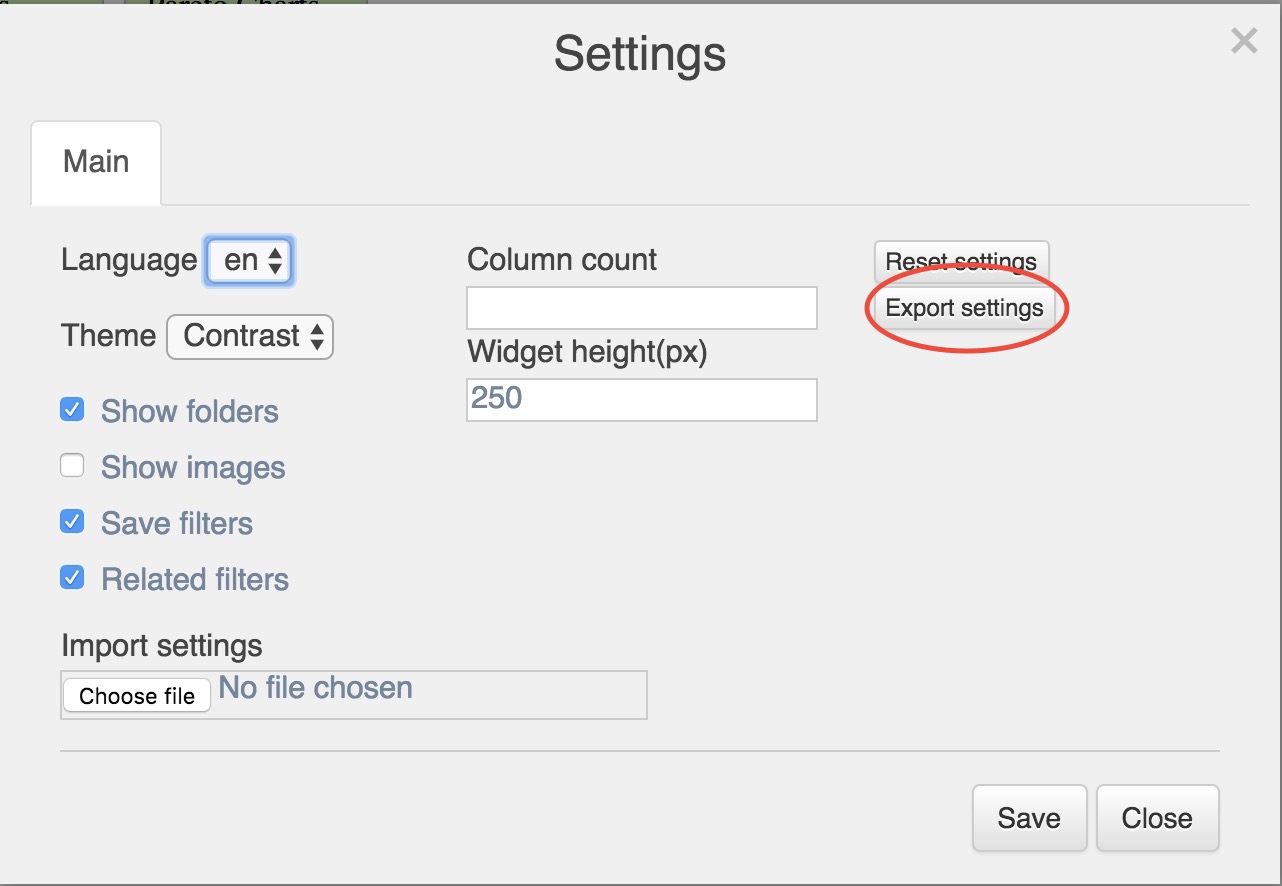Select the Main tab
Screen dimensions: 1282x886
(x=96, y=162)
